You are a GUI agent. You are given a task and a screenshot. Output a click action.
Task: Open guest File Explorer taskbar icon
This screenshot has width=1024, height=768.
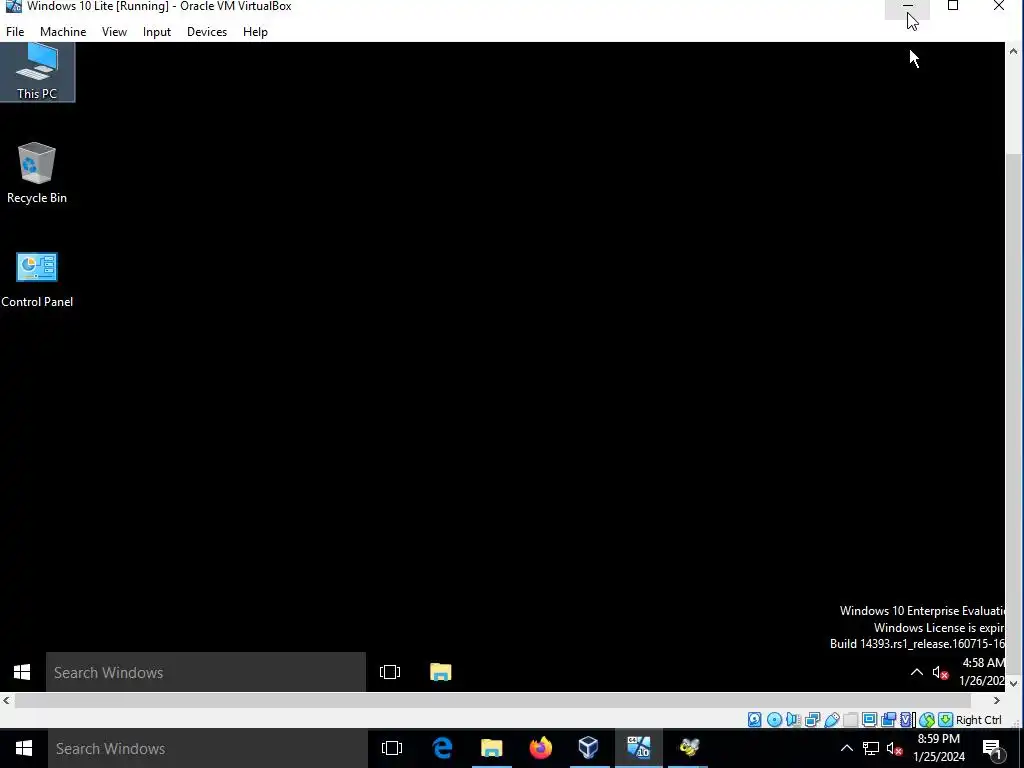point(441,672)
